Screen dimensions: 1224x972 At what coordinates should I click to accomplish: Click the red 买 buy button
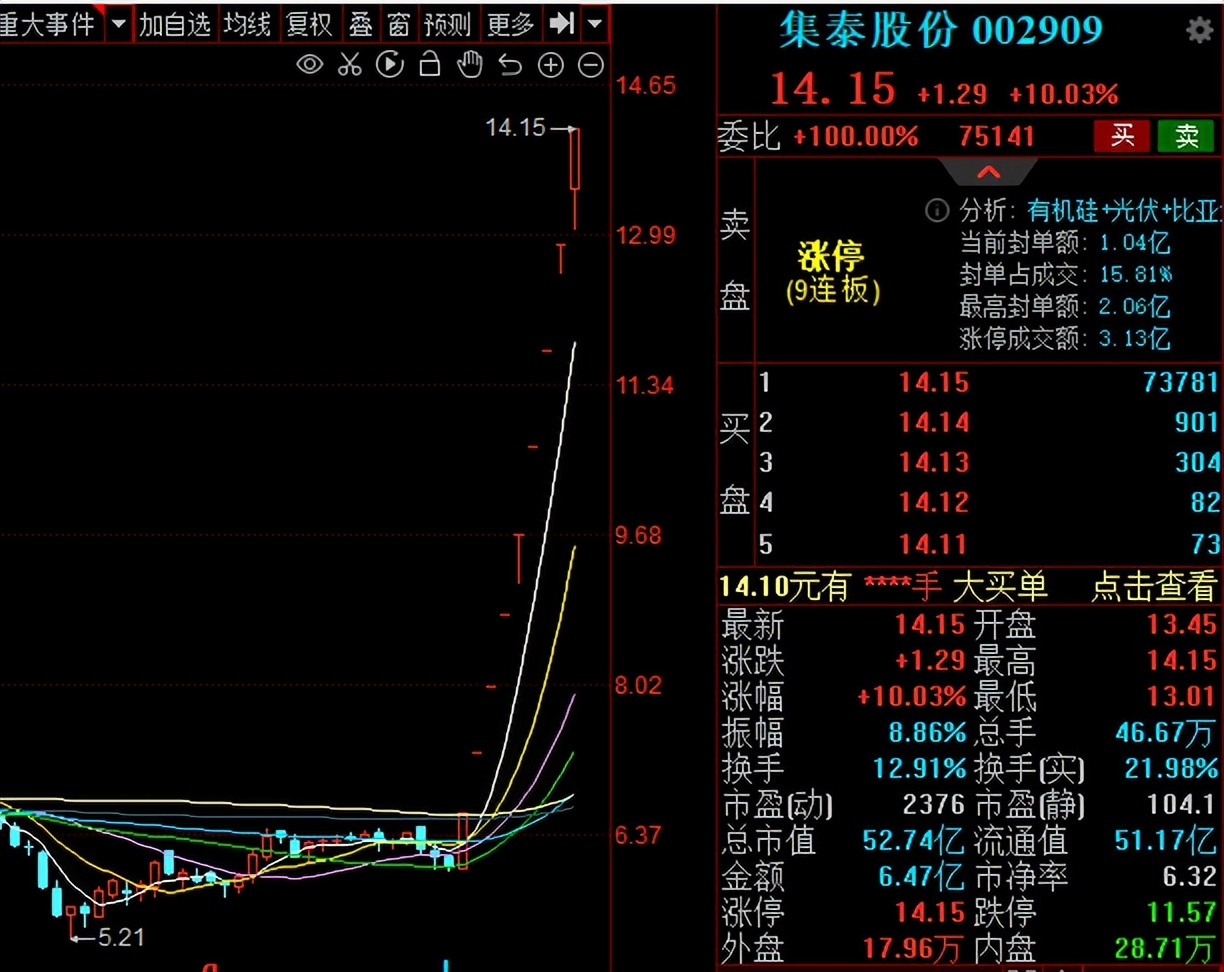1123,136
